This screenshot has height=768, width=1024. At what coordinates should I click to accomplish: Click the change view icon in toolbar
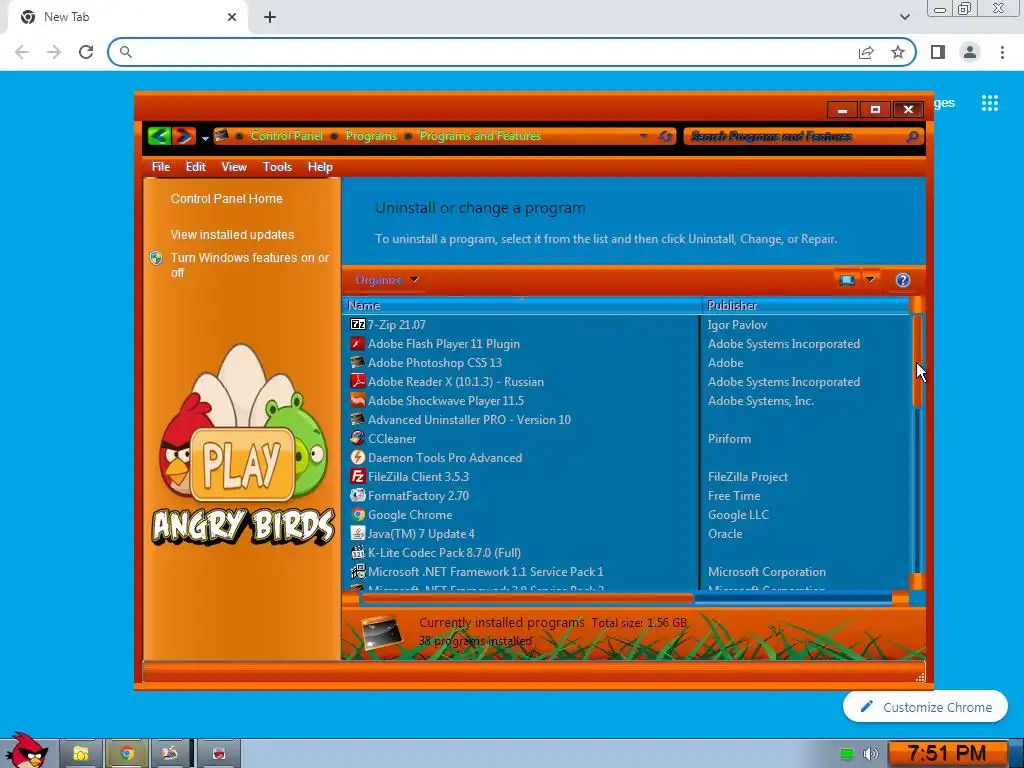tap(847, 280)
